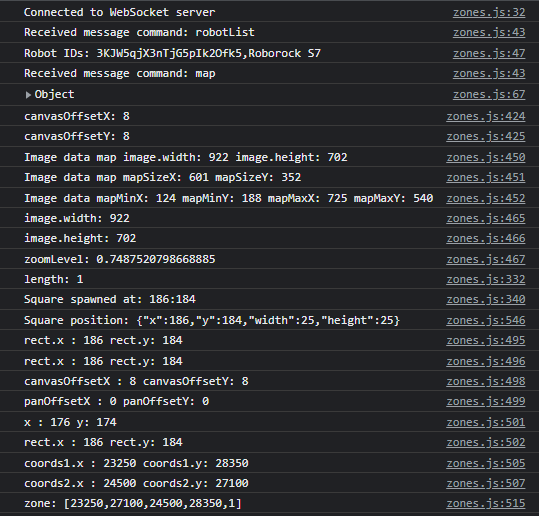Open source link zones.js:32

489,12
